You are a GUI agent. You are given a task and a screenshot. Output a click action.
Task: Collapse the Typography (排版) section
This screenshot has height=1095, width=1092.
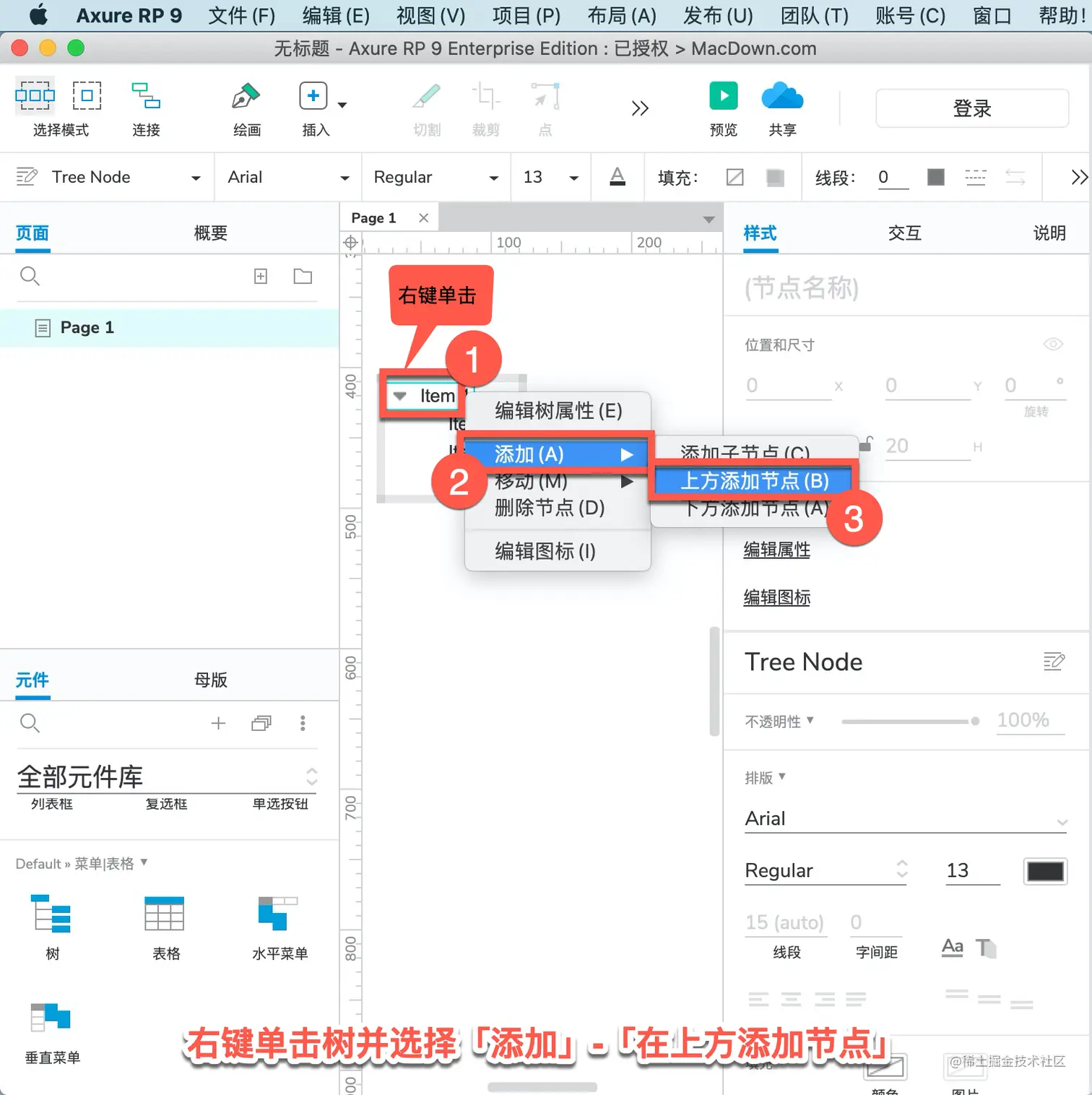pyautogui.click(x=765, y=778)
